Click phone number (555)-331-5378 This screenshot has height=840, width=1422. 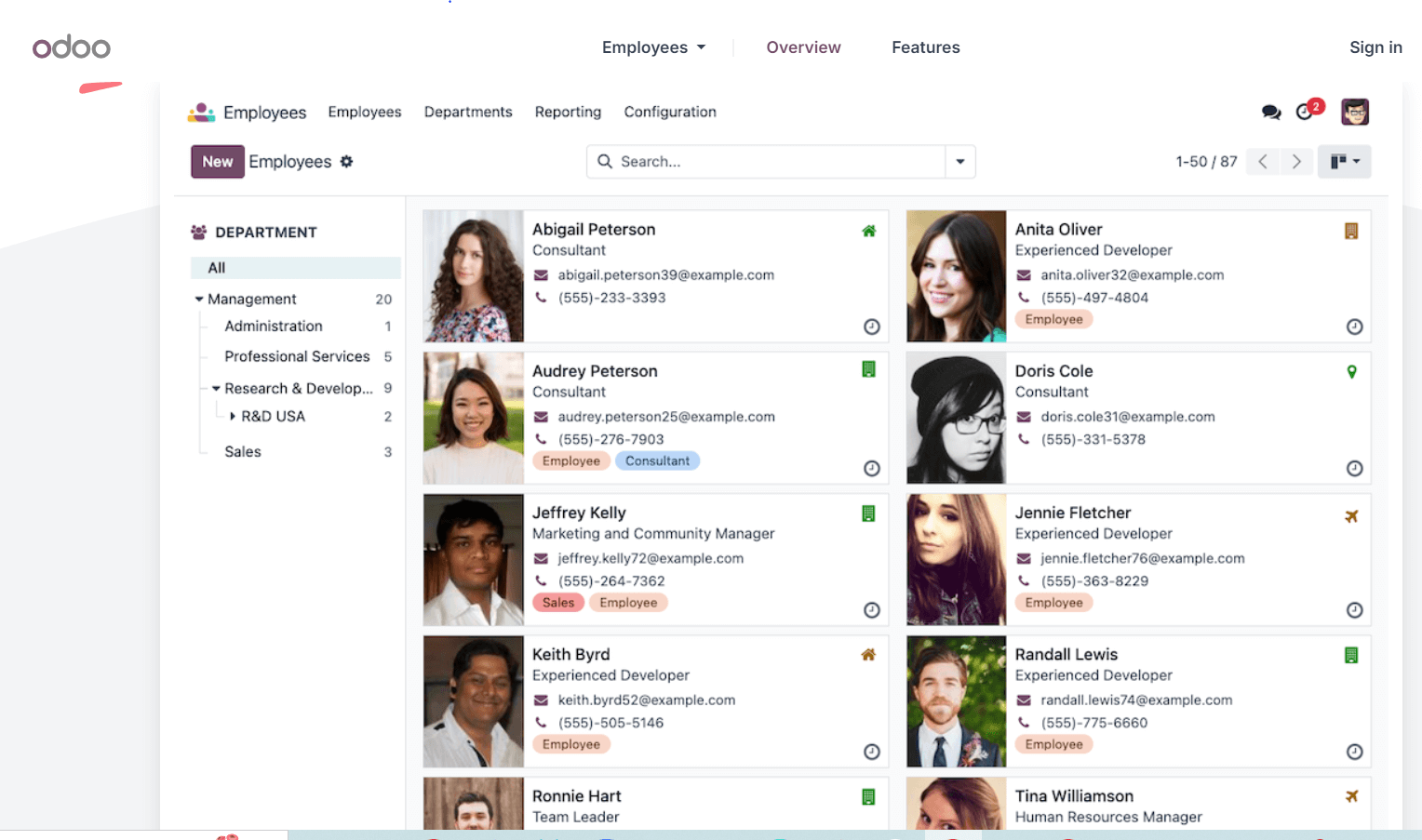pyautogui.click(x=1093, y=440)
